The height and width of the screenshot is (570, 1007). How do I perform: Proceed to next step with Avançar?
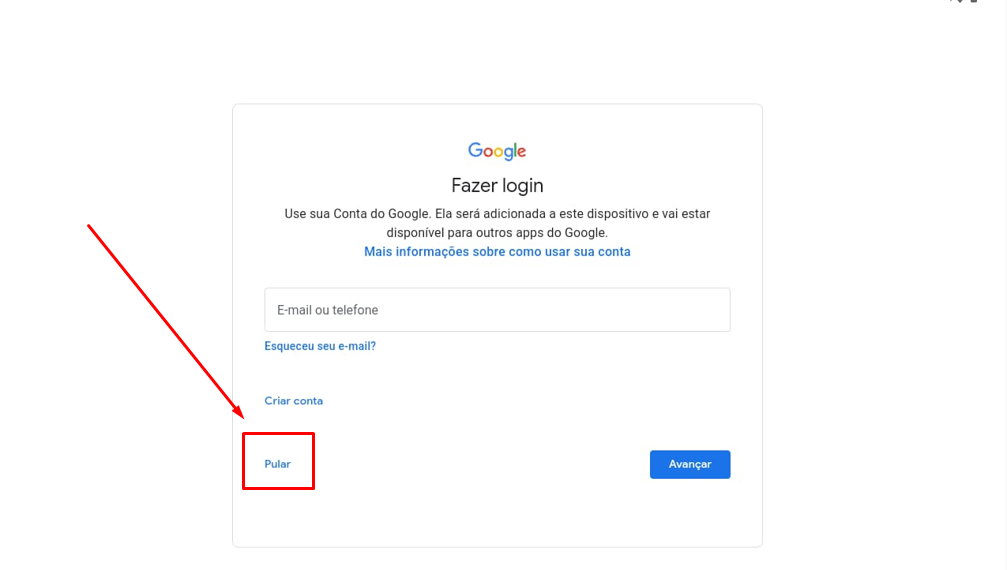690,464
